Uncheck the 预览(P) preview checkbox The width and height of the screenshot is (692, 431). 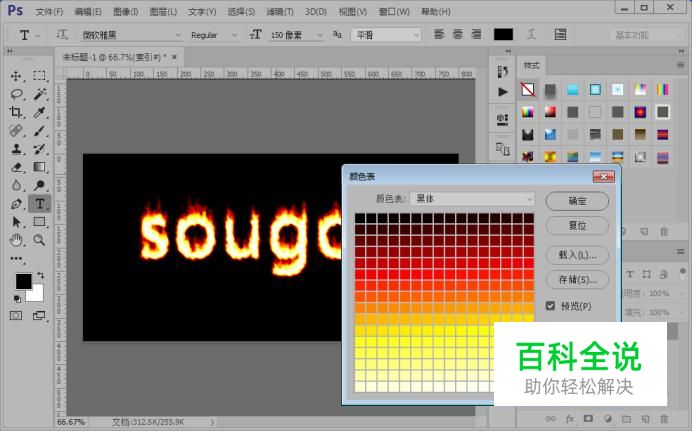(550, 306)
